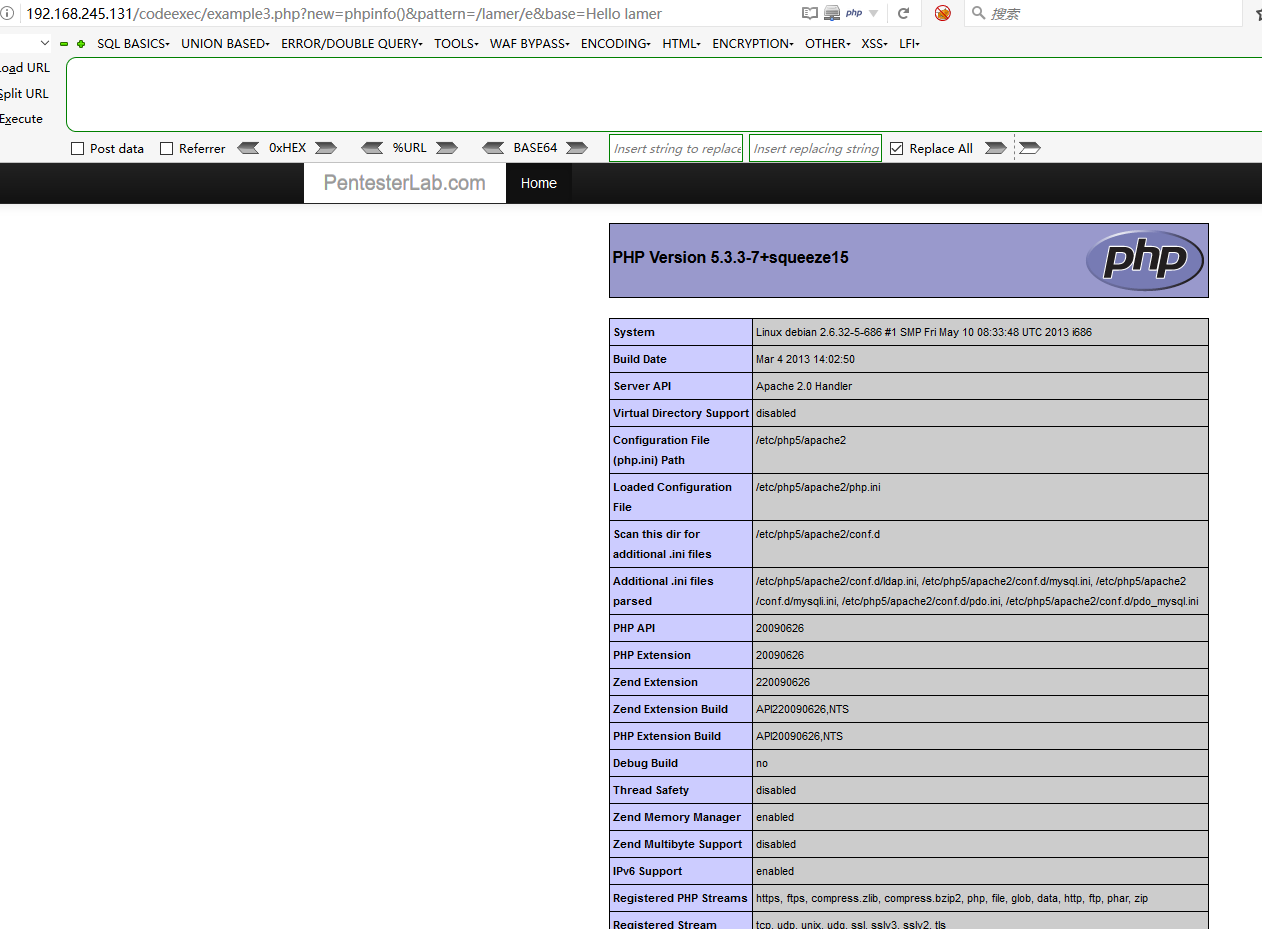The width and height of the screenshot is (1262, 929).
Task: Open the ERROR/DOUBLE QUERY menu
Action: coord(352,44)
